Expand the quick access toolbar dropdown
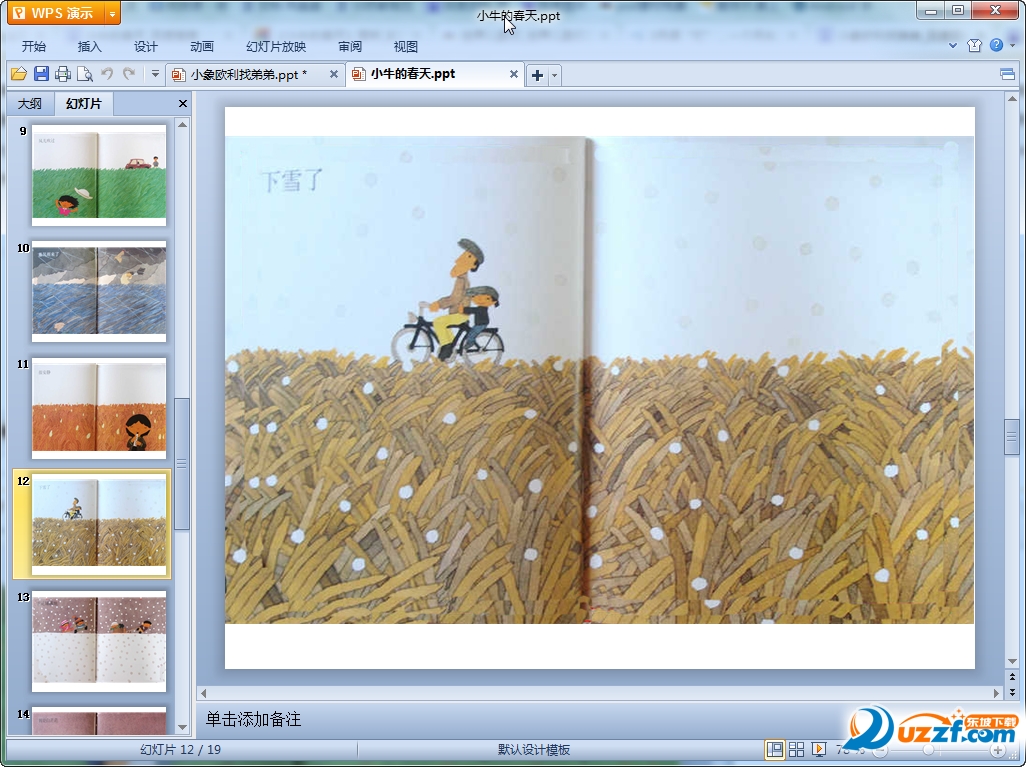This screenshot has height=767, width=1026. point(155,74)
